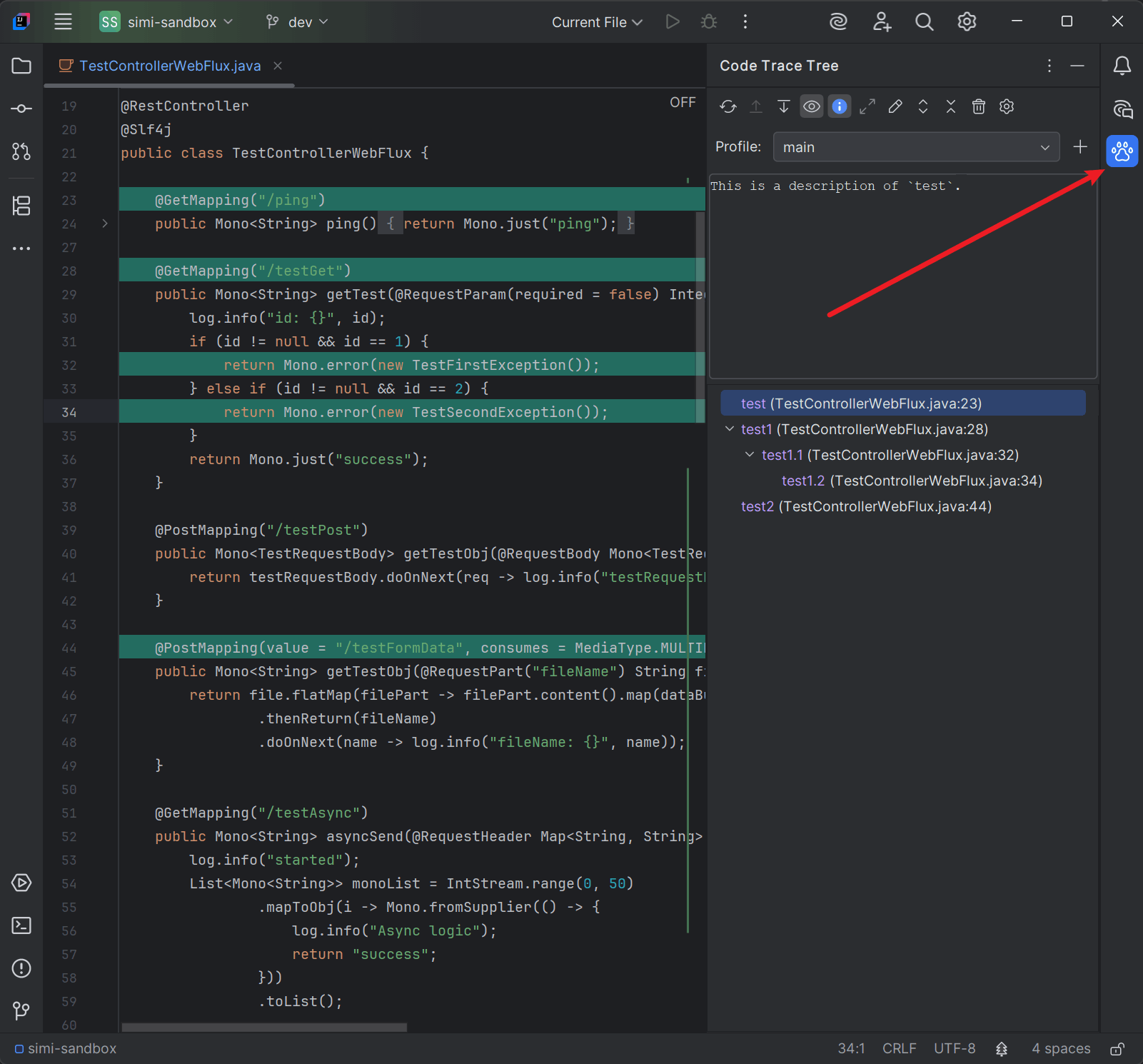Add a new profile with plus button
This screenshot has height=1064, width=1143.
[x=1080, y=146]
